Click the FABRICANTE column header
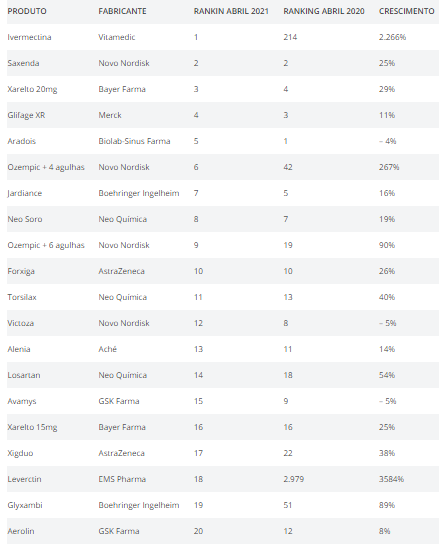The width and height of the screenshot is (443, 551). click(x=122, y=11)
